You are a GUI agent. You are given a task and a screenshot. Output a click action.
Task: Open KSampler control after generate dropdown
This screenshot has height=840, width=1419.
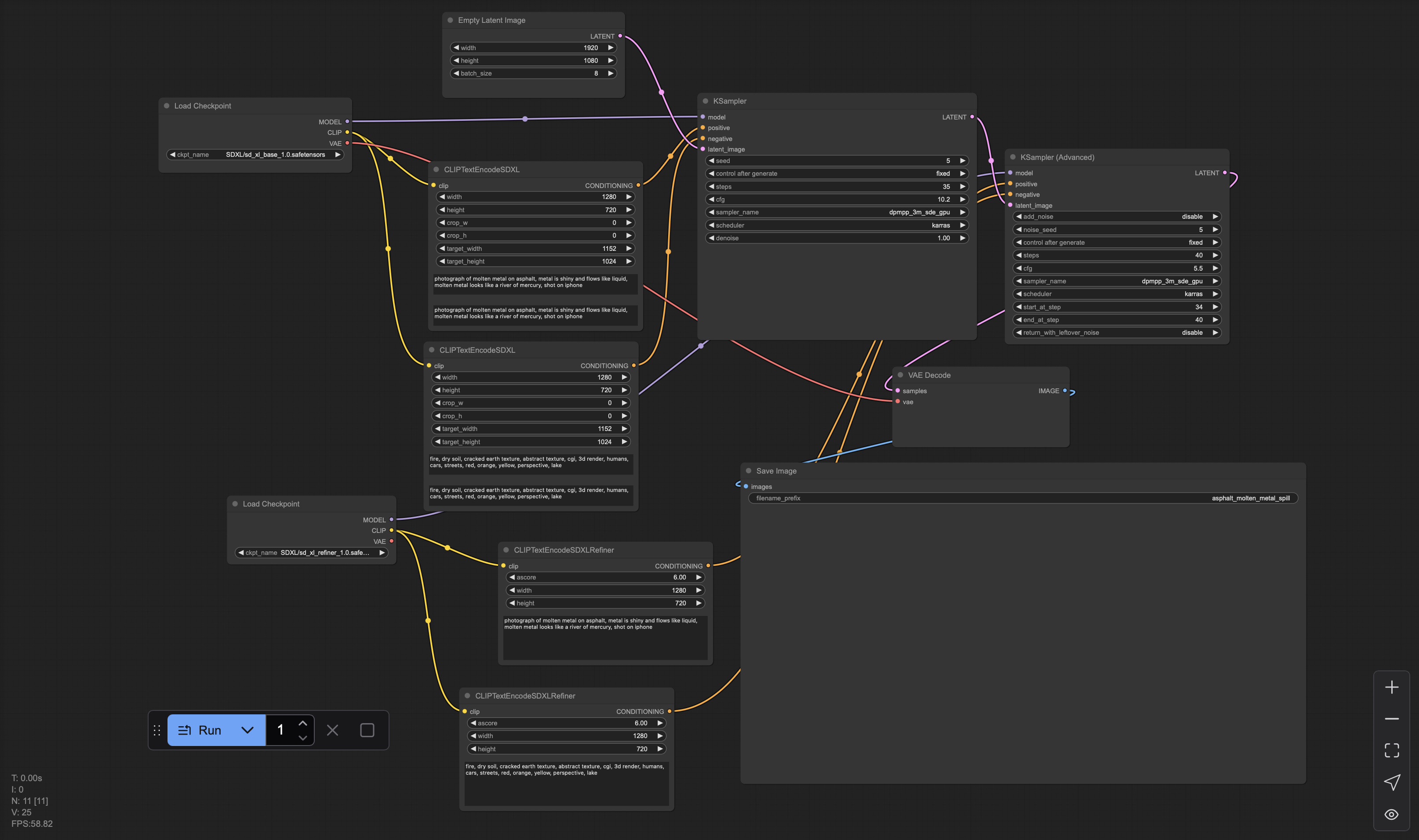[837, 174]
